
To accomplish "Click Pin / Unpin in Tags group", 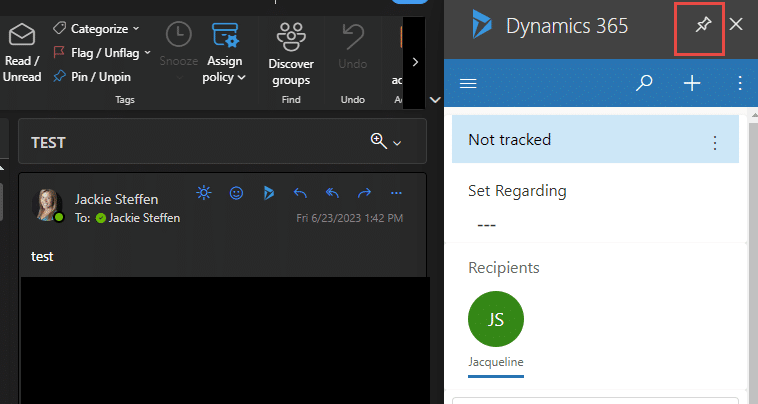I will (92, 77).
